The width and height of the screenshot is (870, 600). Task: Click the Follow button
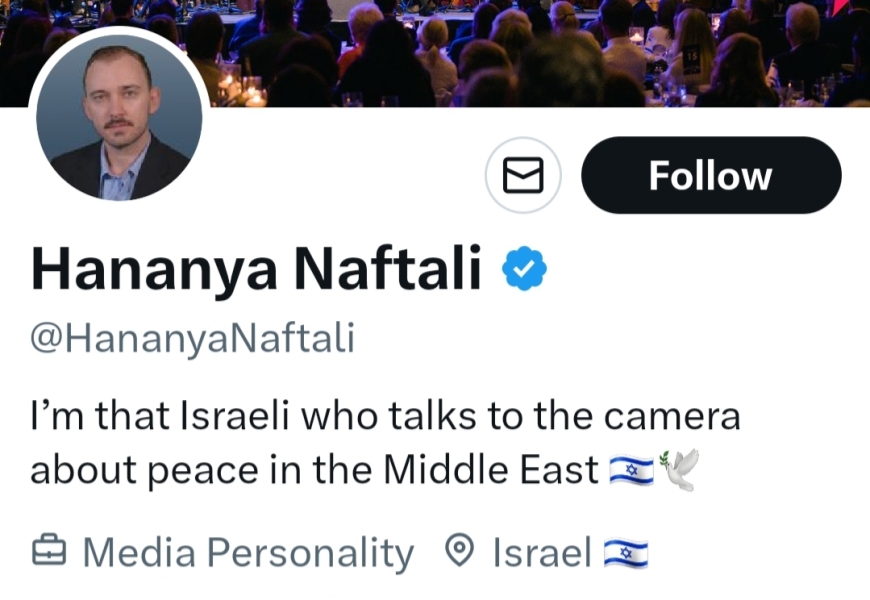click(x=710, y=174)
